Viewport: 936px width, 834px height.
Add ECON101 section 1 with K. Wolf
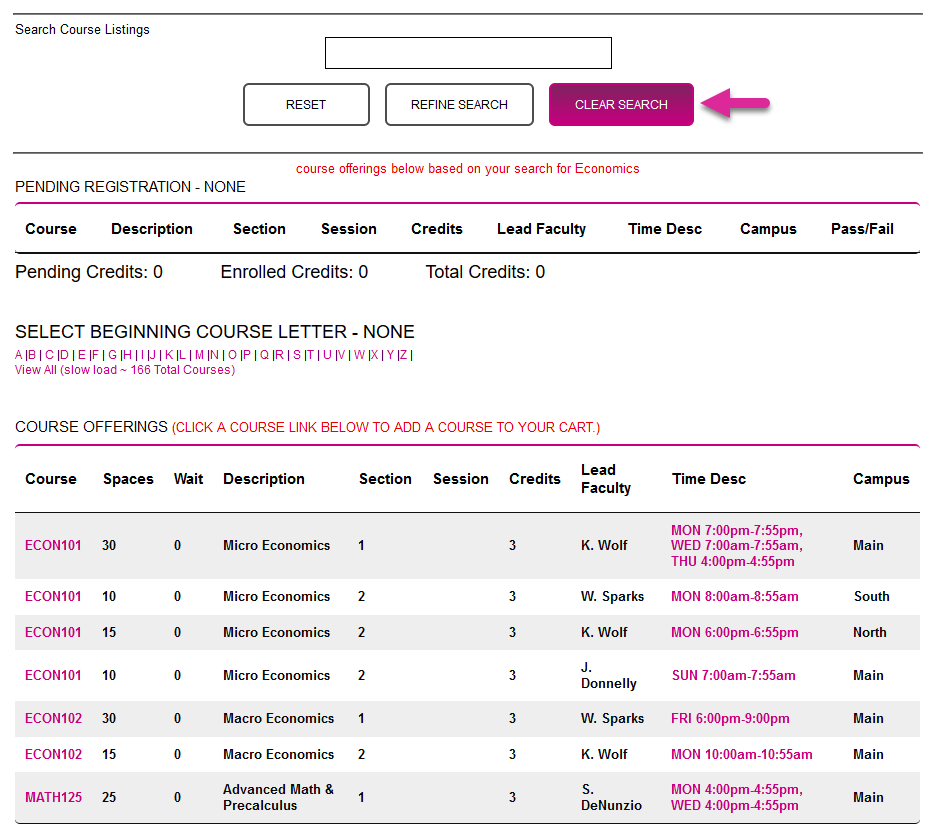(x=53, y=546)
